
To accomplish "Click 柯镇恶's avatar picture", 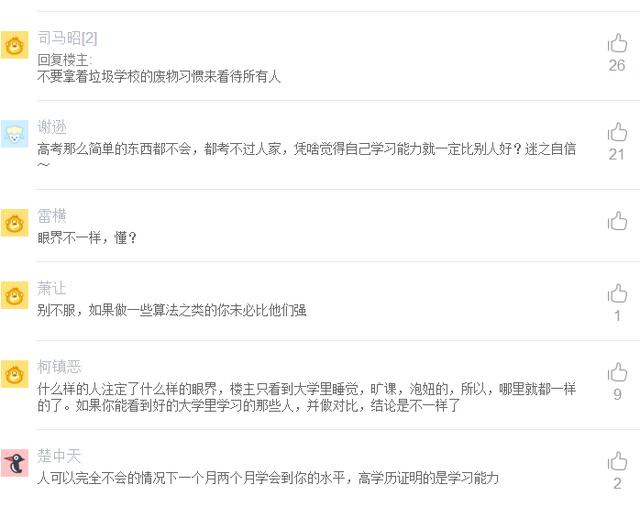I will [15, 374].
